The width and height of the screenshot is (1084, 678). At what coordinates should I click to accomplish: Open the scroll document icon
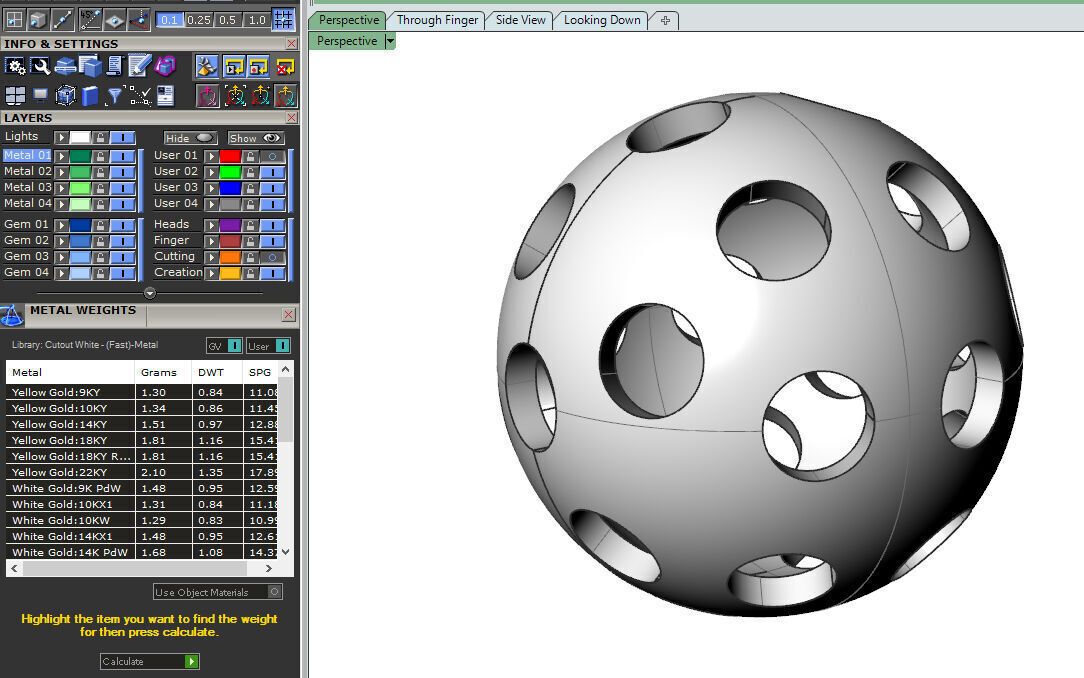(114, 66)
